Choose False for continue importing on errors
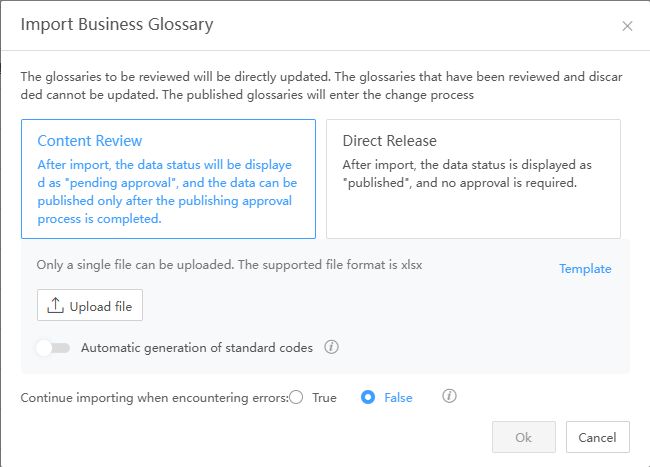Screen dimensions: 650x467 point(368,397)
